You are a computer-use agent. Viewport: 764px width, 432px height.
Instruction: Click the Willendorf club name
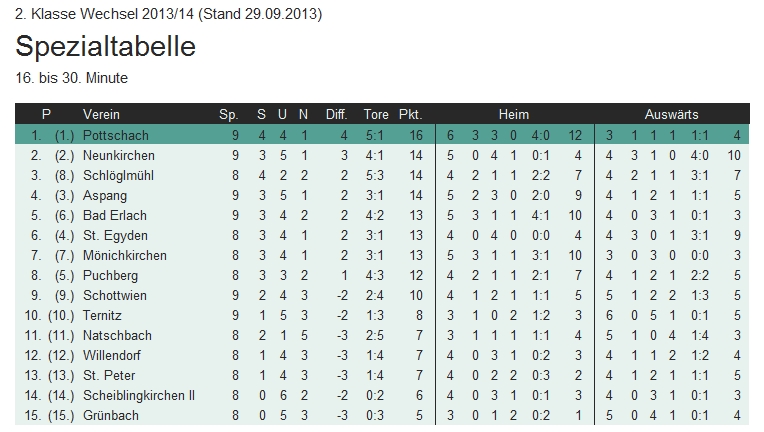click(x=114, y=355)
